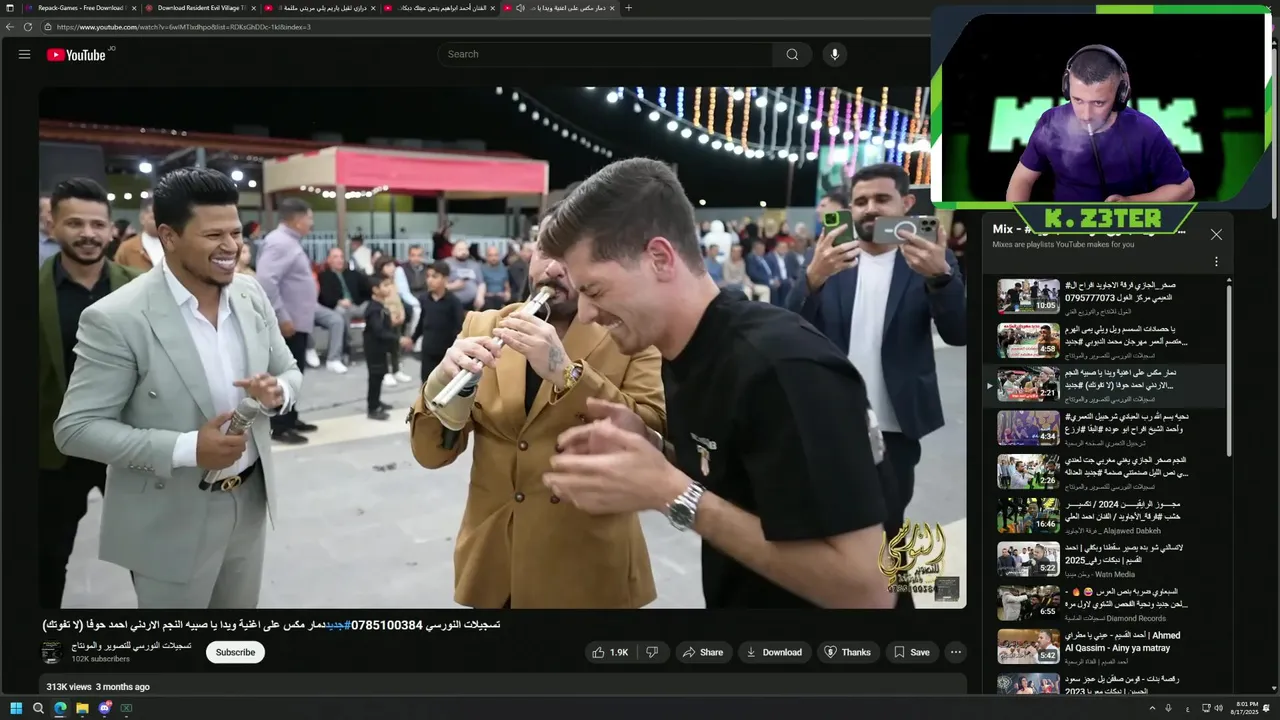Image resolution: width=1280 pixels, height=720 pixels.
Task: Switch to third tab, first YouTube tab
Action: tap(318, 8)
